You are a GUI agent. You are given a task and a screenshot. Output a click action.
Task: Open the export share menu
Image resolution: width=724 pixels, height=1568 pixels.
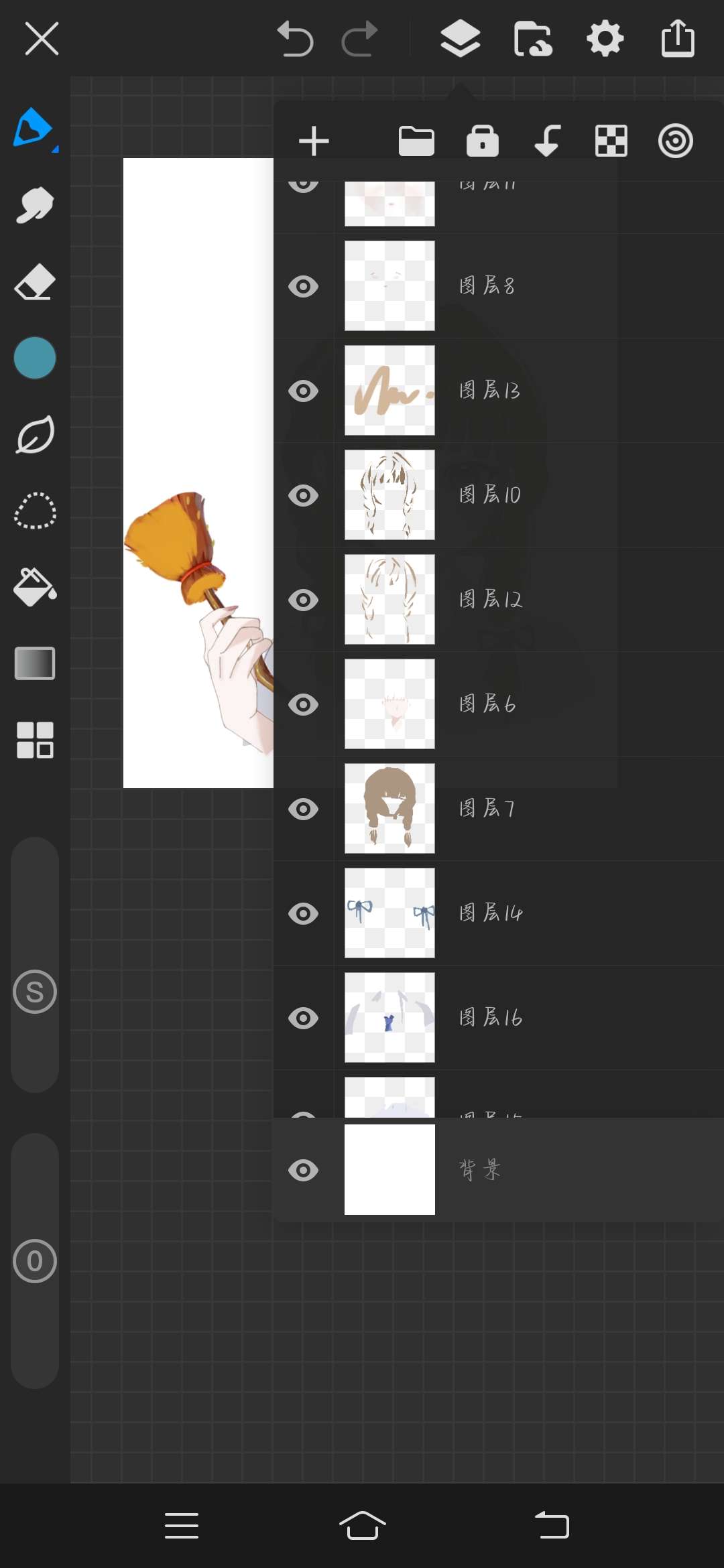point(678,39)
